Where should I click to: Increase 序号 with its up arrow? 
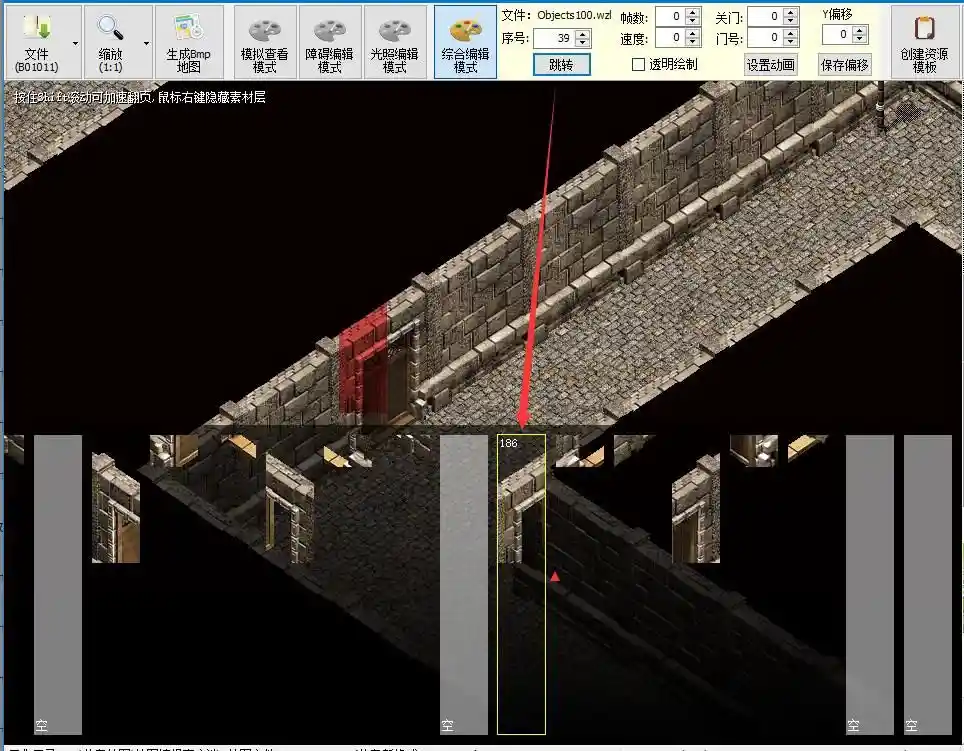pyautogui.click(x=582, y=34)
